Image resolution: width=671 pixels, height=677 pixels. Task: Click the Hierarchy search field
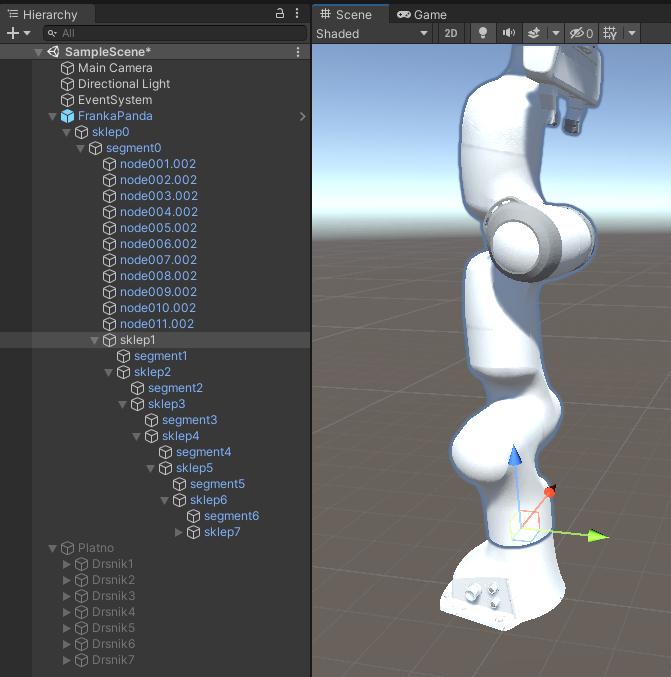pos(170,33)
